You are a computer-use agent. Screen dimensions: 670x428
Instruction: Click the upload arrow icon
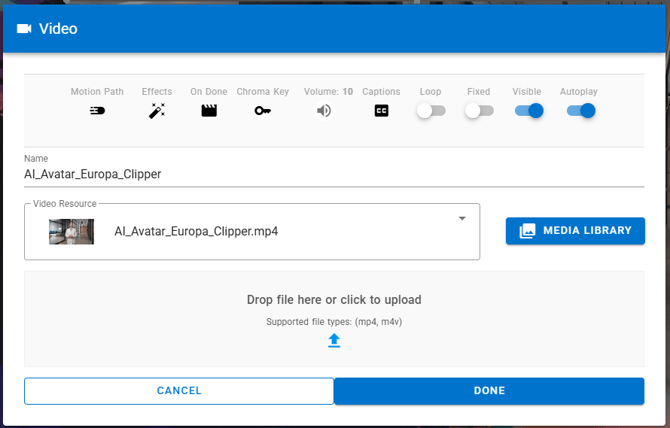pyautogui.click(x=334, y=341)
